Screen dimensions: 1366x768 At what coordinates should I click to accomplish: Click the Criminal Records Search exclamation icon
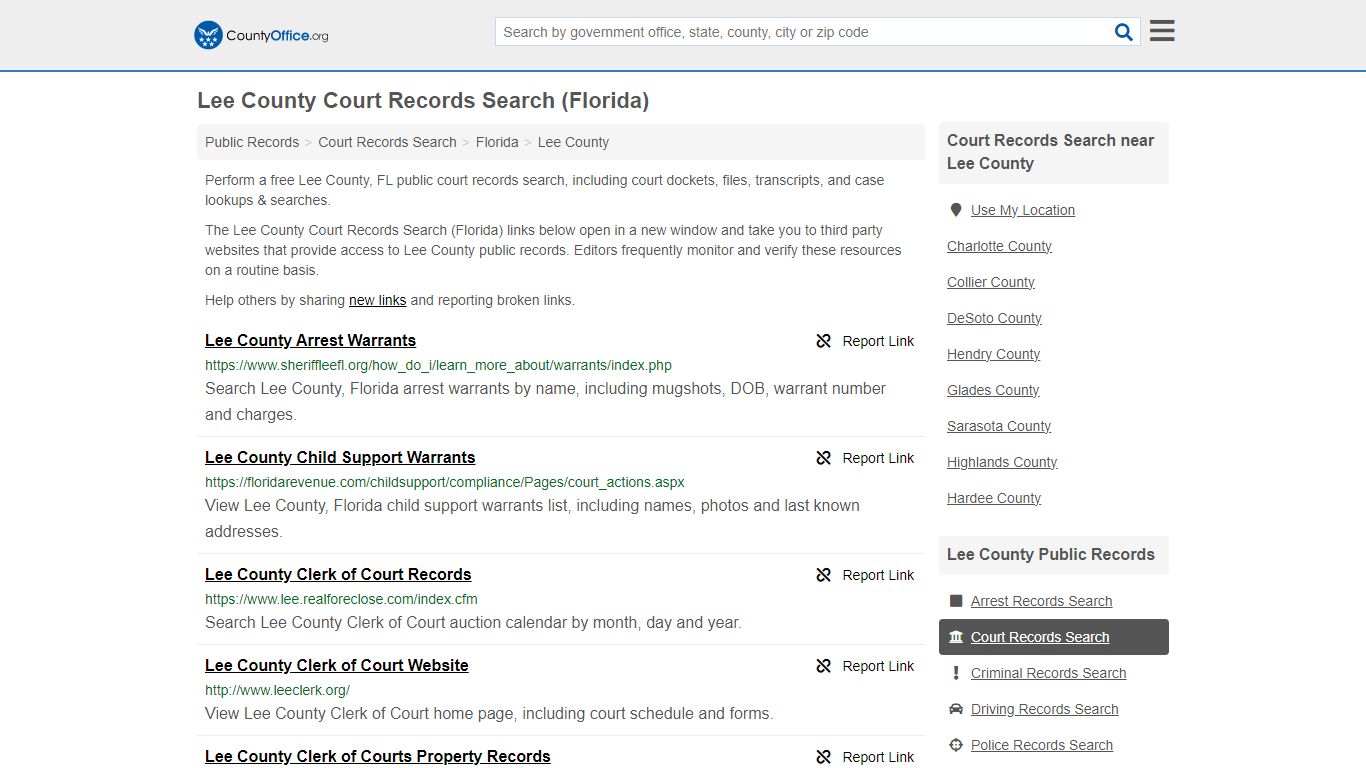pos(956,673)
